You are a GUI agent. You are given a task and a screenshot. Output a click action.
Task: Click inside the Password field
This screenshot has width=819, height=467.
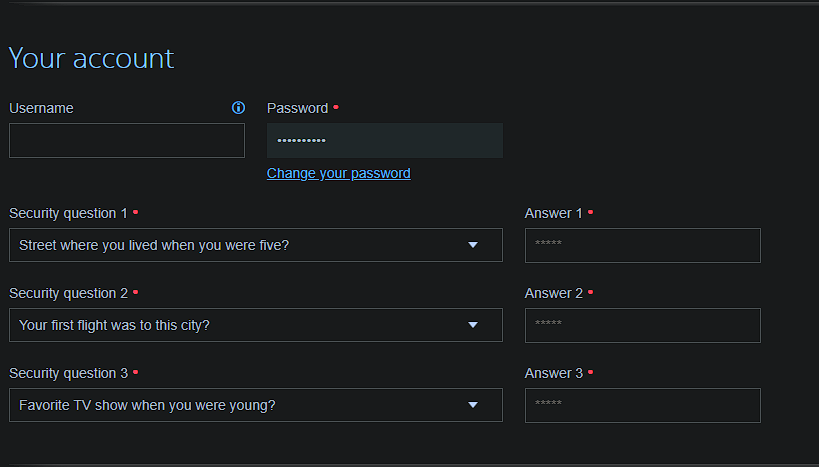(384, 141)
